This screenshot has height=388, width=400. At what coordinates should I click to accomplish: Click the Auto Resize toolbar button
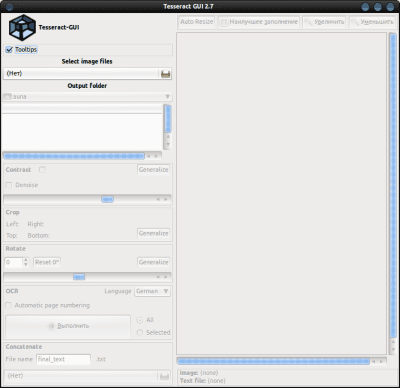tap(196, 22)
